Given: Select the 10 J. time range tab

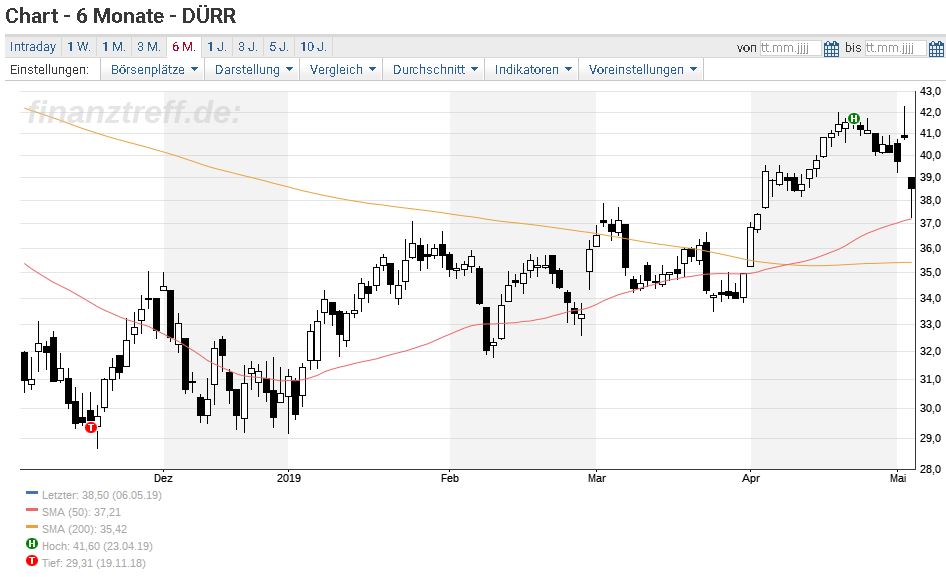Looking at the screenshot, I should [x=313, y=46].
